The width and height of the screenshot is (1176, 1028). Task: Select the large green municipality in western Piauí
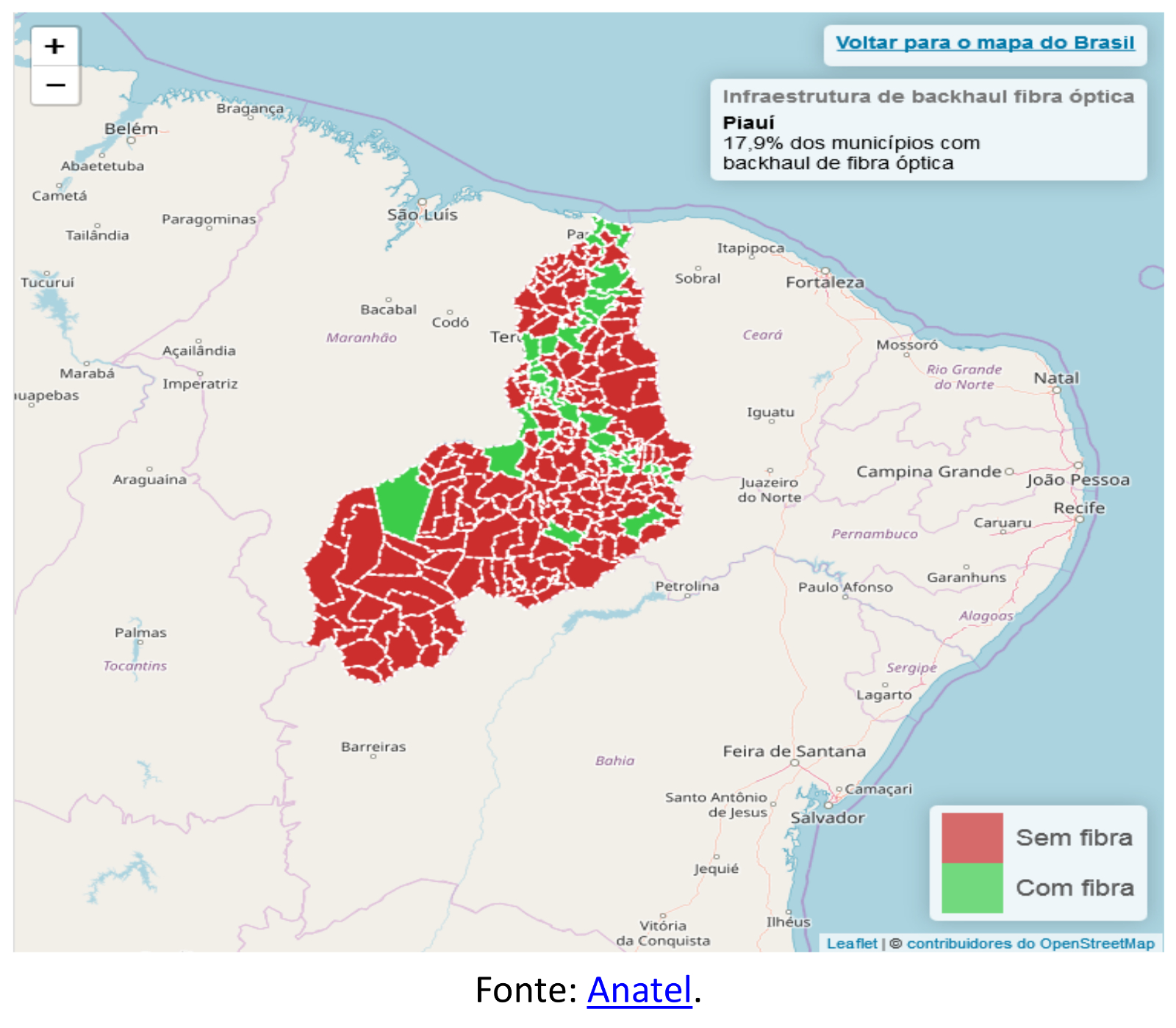[x=403, y=503]
